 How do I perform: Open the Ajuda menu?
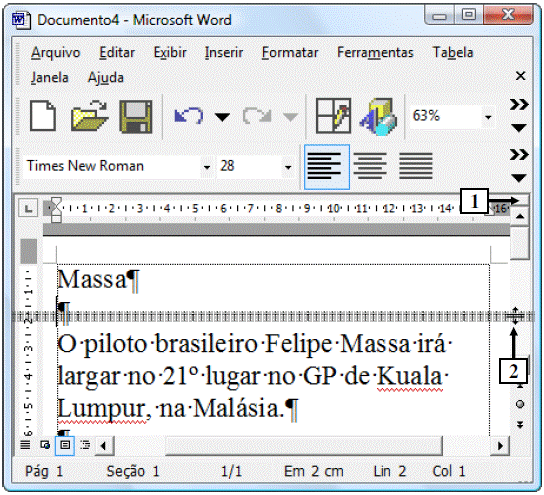pos(105,78)
